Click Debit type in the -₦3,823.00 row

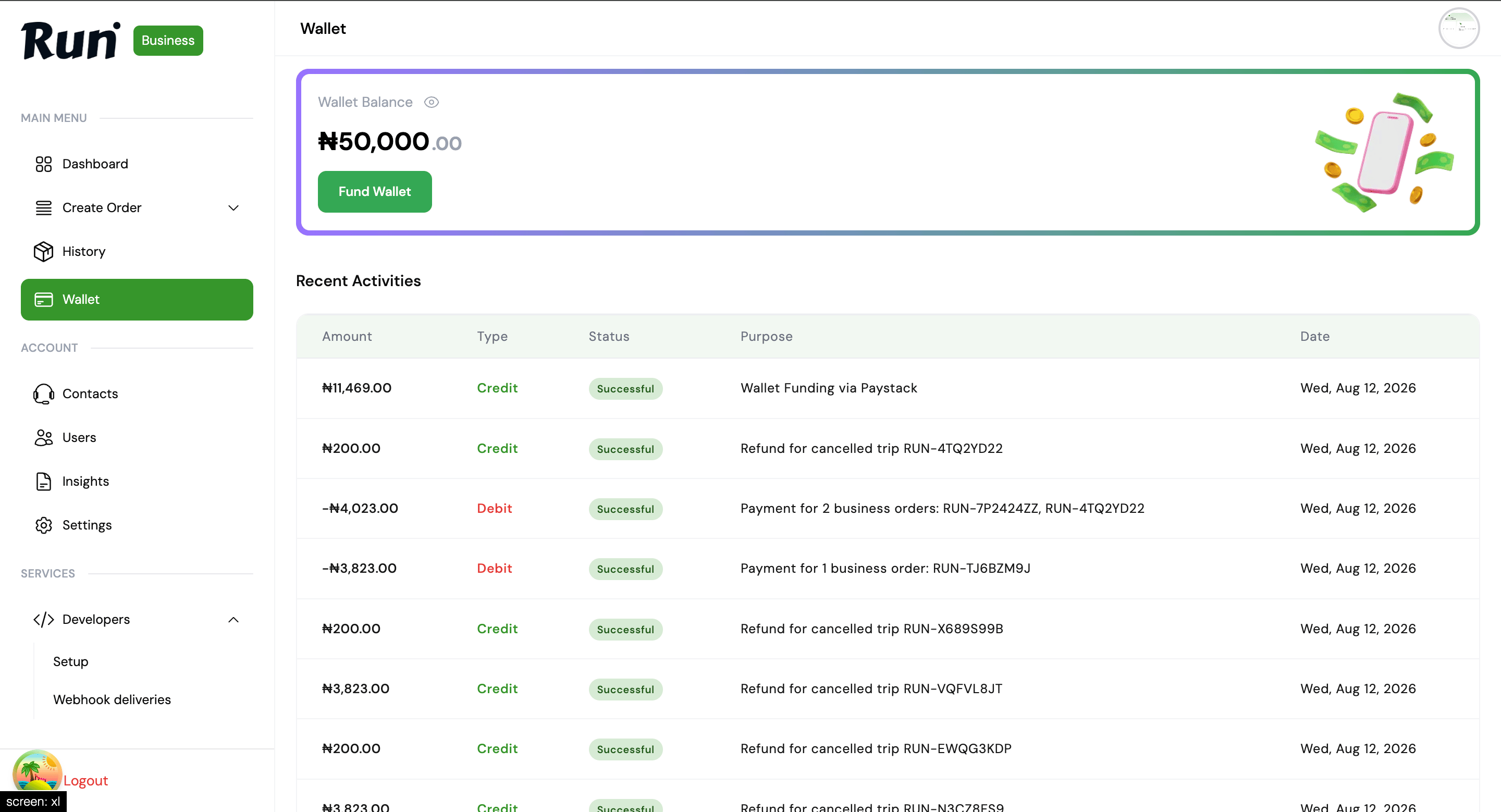pos(495,569)
